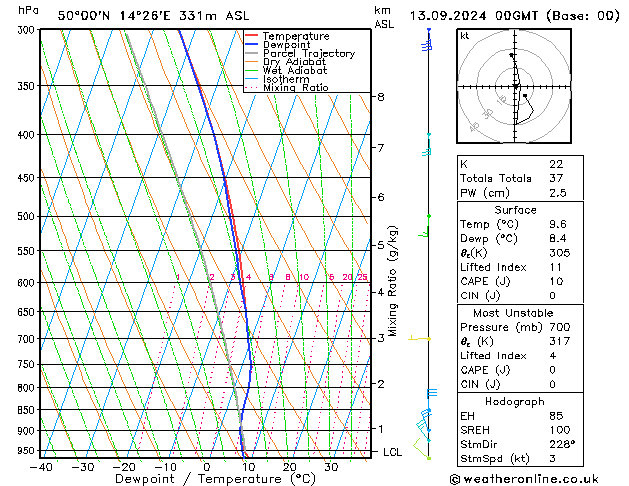Click the 'EH' value 85
The width and height of the screenshot is (629, 486).
pyautogui.click(x=556, y=416)
